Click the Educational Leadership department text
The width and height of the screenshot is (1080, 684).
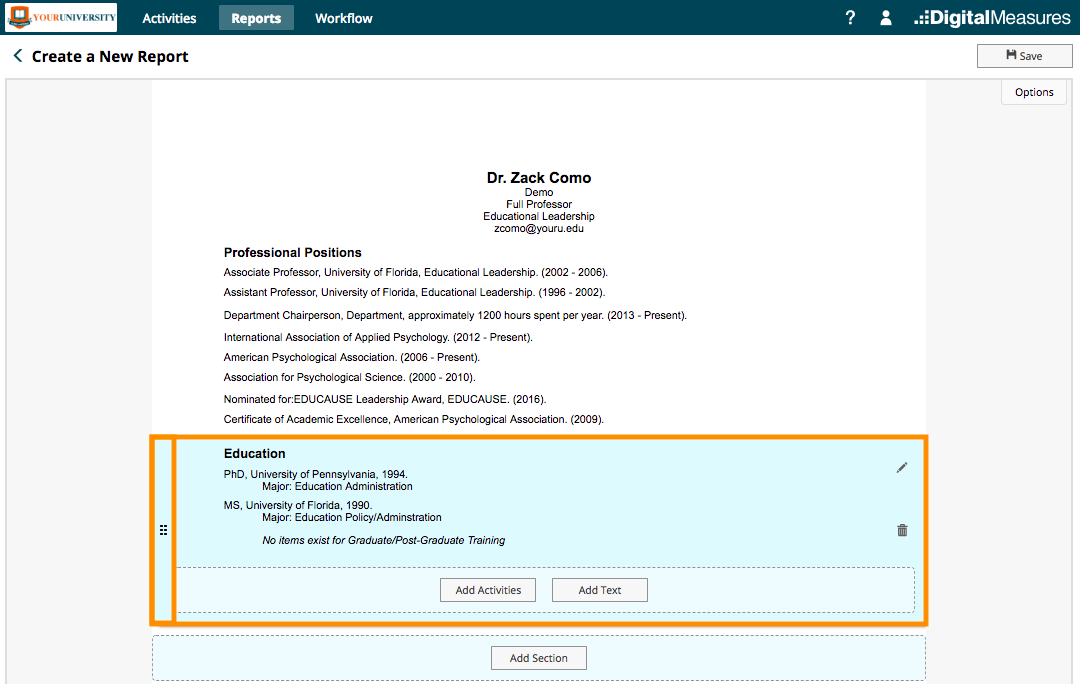coord(539,216)
